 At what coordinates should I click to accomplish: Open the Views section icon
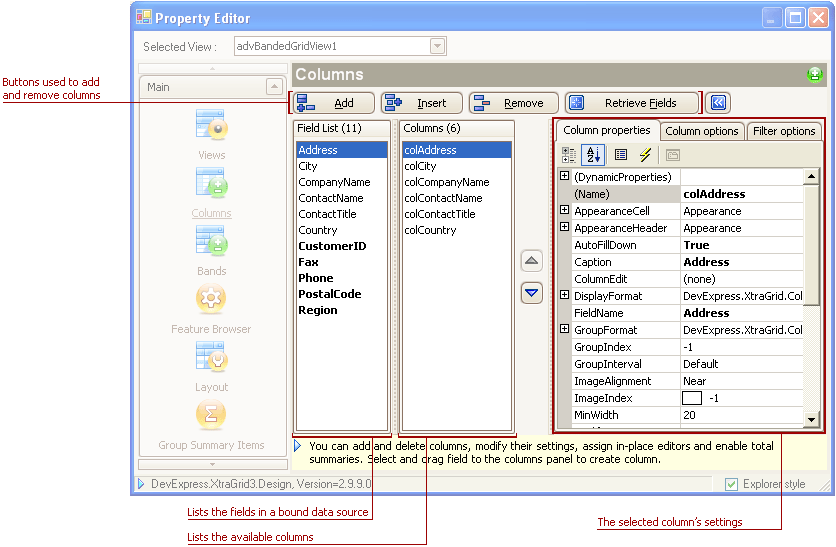tap(212, 125)
